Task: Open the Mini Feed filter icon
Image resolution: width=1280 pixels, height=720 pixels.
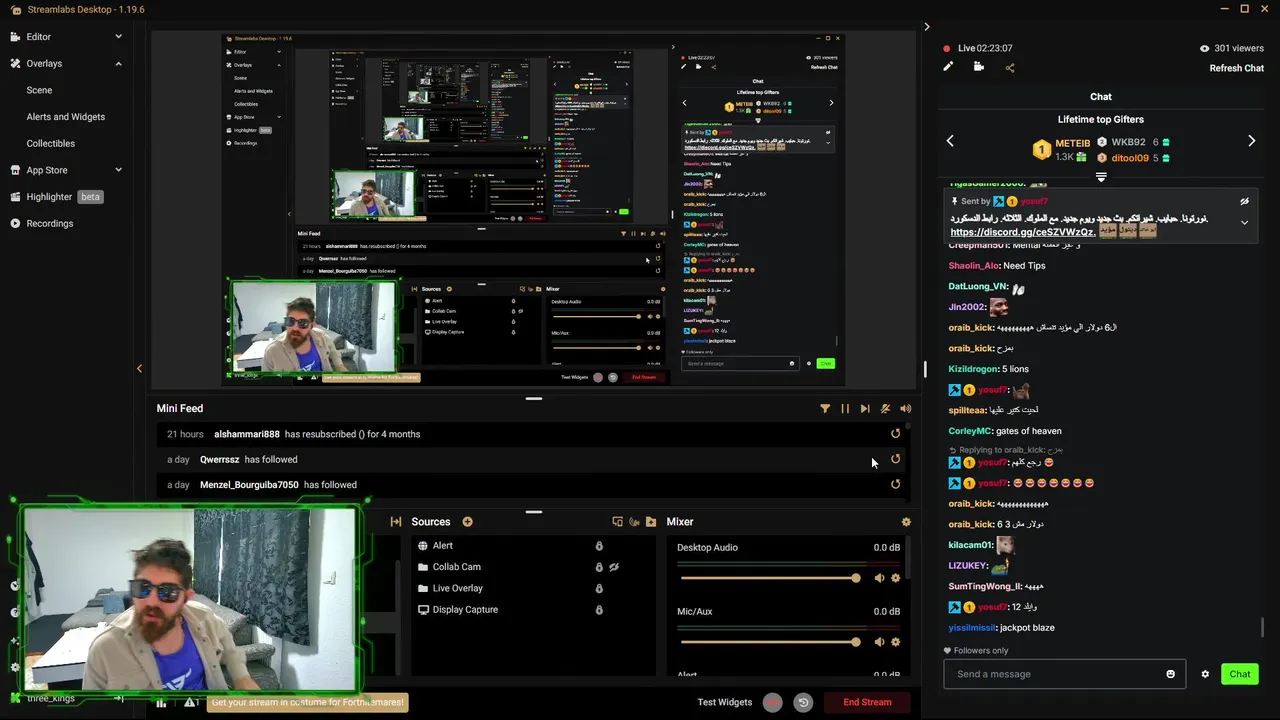Action: point(825,408)
